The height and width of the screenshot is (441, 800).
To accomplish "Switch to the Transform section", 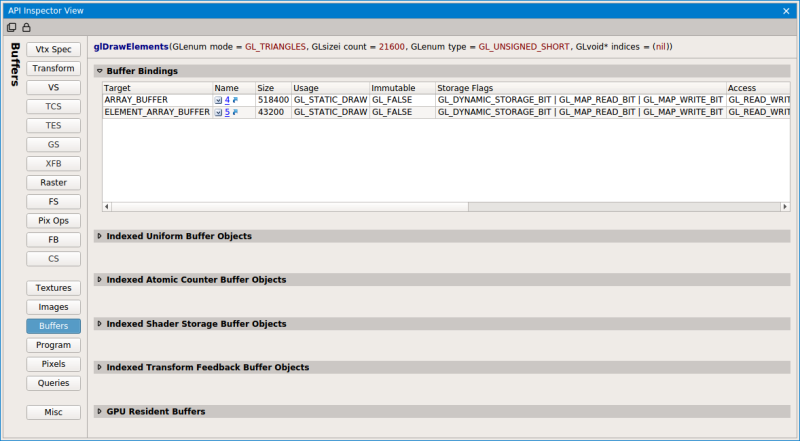I will (54, 68).
